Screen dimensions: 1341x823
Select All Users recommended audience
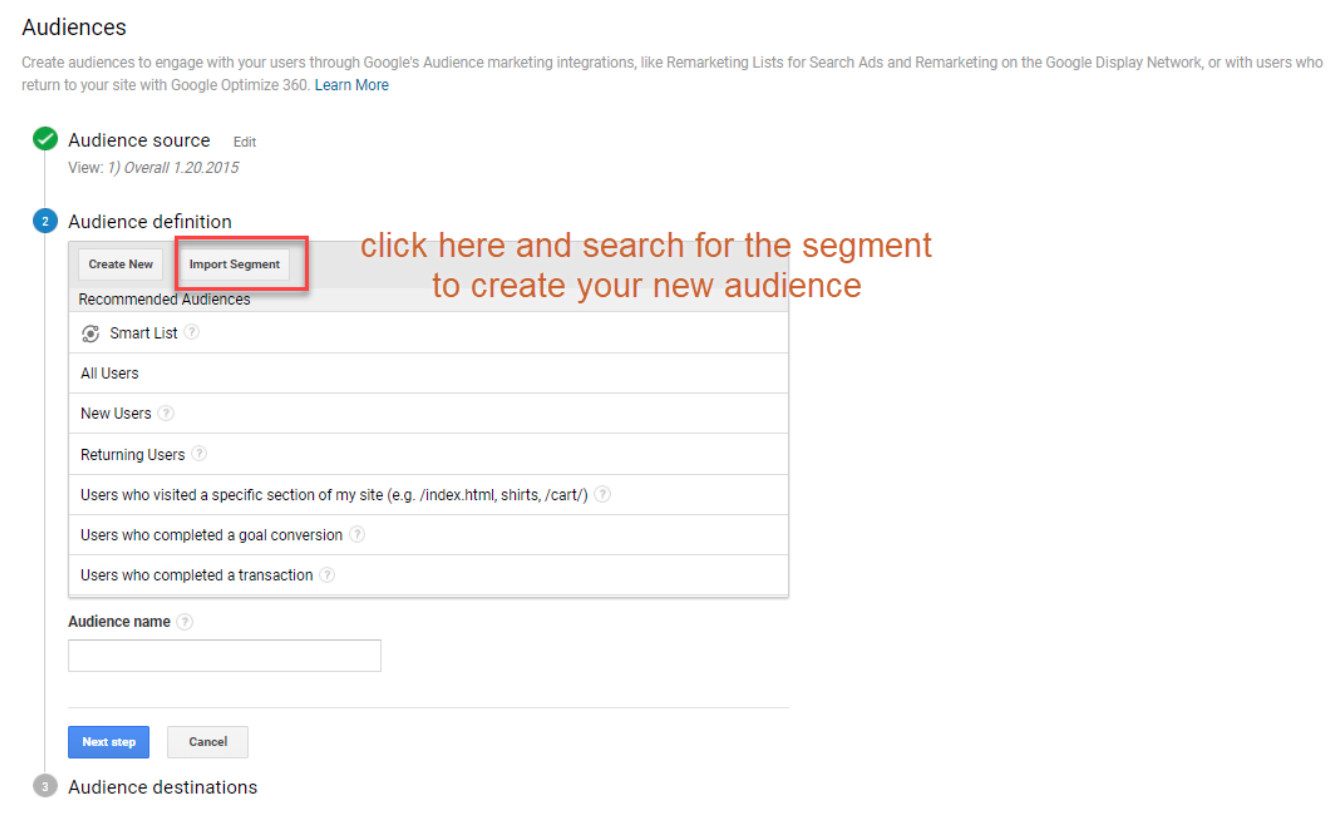click(x=110, y=373)
